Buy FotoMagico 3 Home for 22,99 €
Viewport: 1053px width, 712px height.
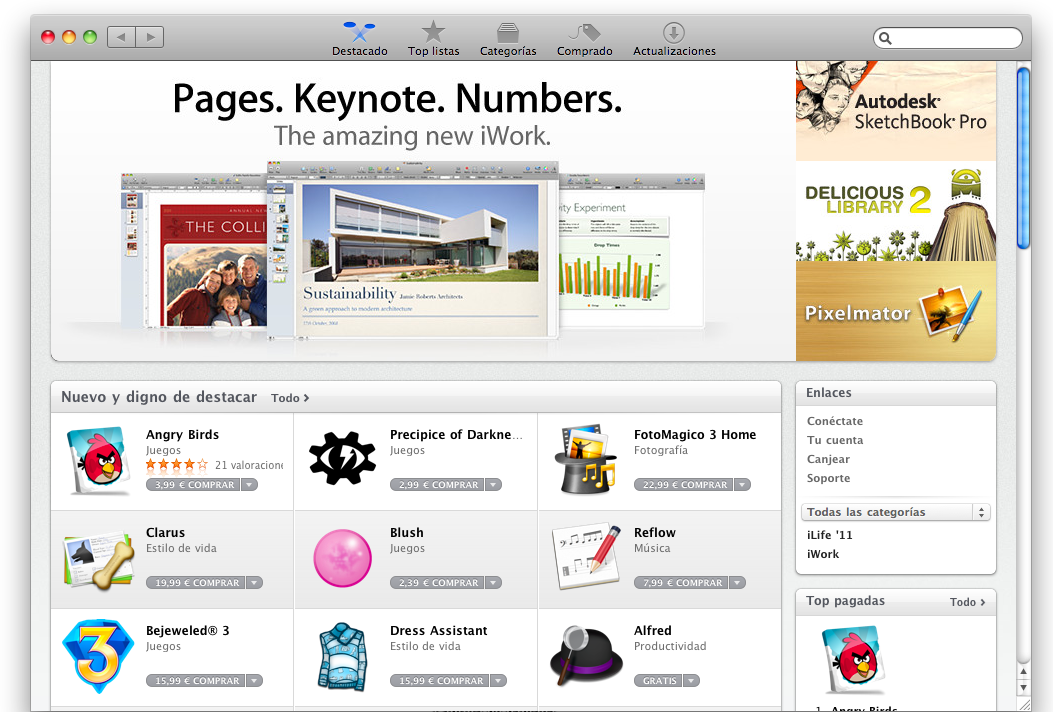[684, 484]
